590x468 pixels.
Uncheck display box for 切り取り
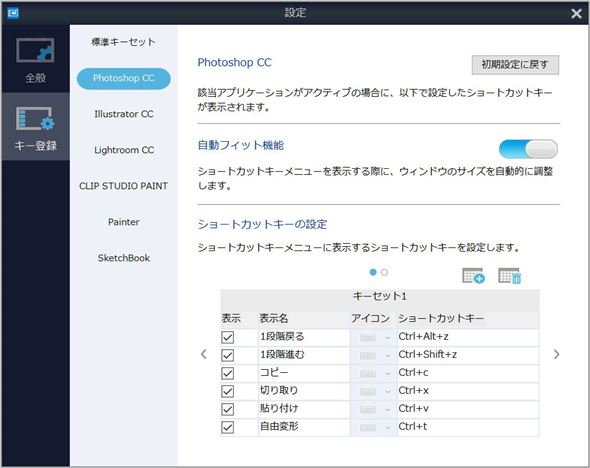coord(228,391)
